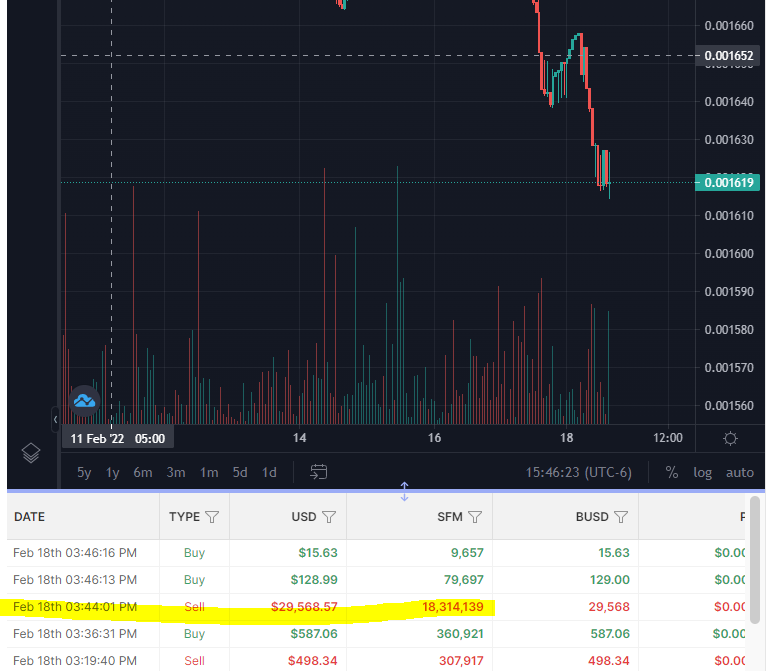Filter the USD column
767x671 pixels.
pos(329,517)
